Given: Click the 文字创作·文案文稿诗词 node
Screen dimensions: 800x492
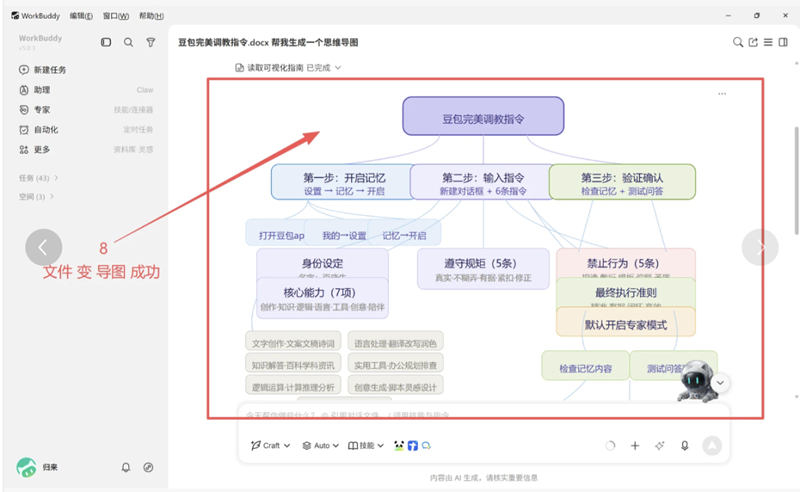Looking at the screenshot, I should pos(293,343).
